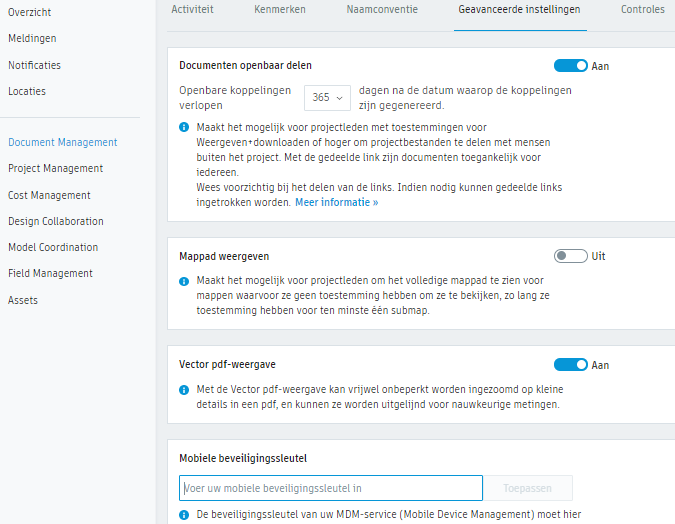Navigate to Cost Management in sidebar
The width and height of the screenshot is (675, 524).
49,195
